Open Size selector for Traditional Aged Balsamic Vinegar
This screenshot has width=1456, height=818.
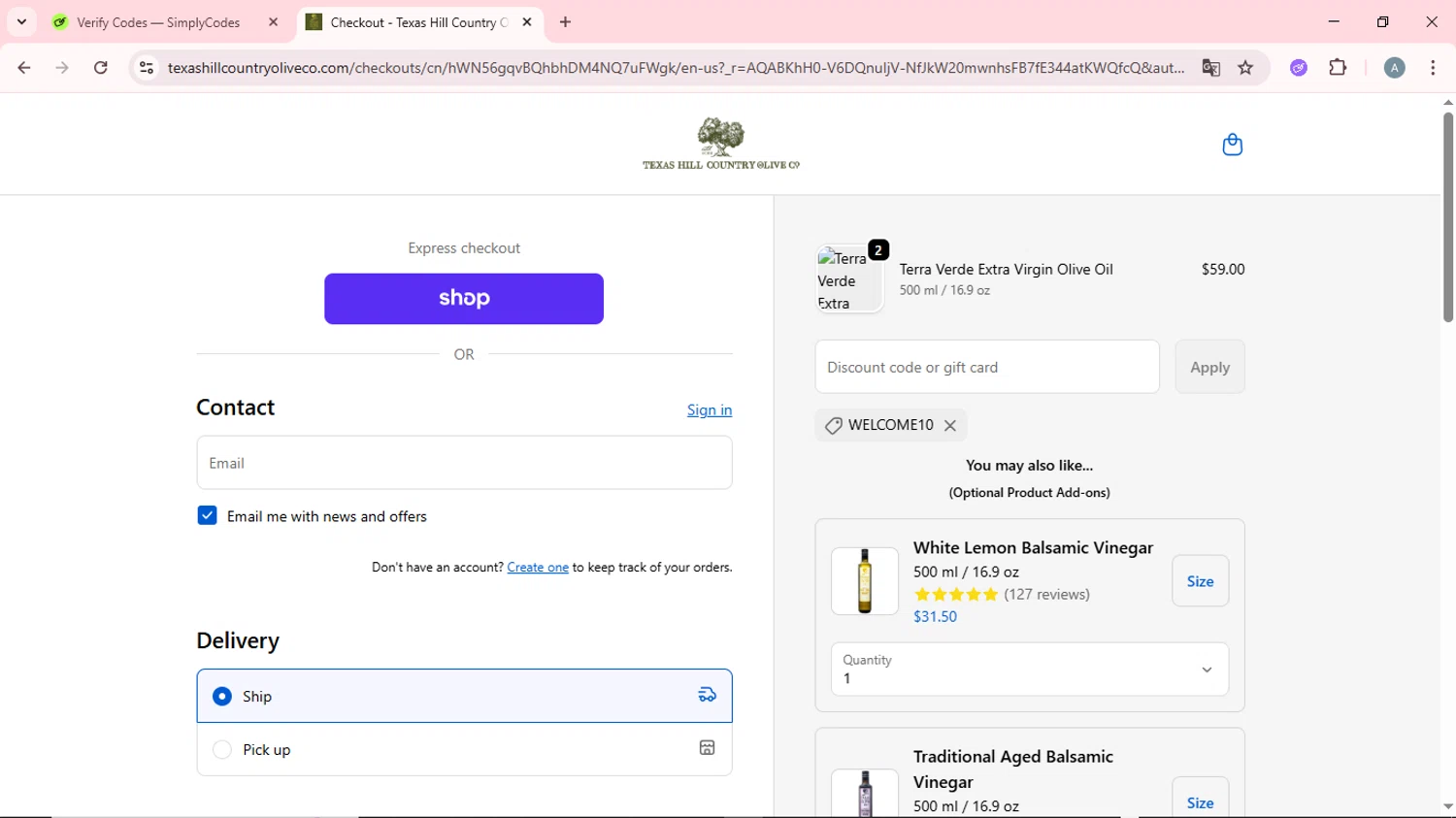tap(1200, 800)
